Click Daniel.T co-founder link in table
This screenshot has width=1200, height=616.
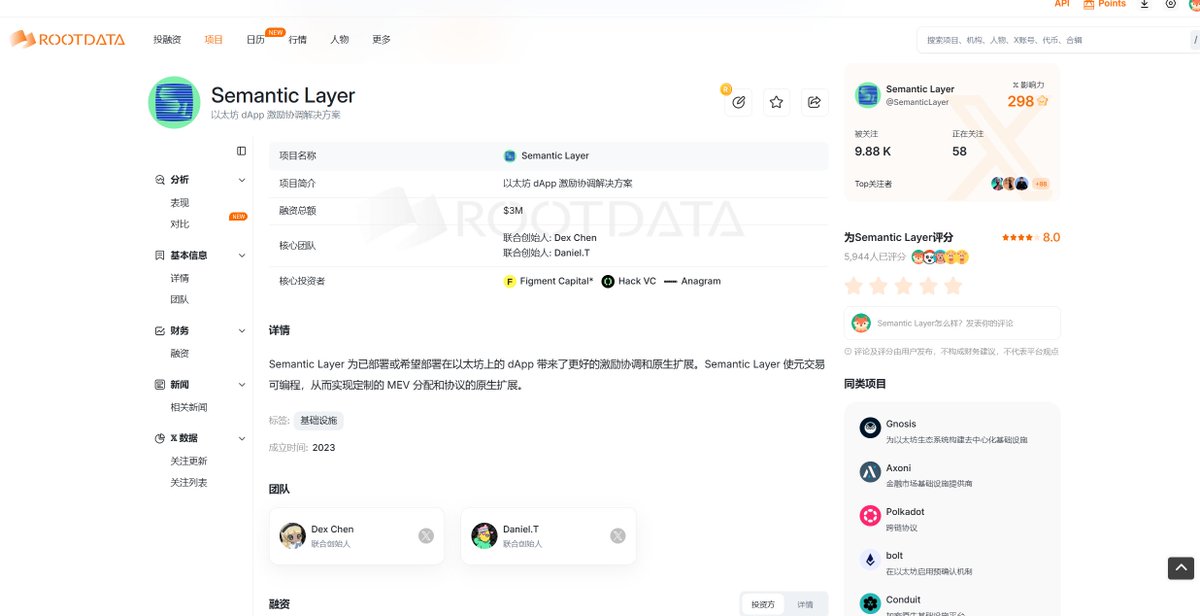click(x=572, y=253)
